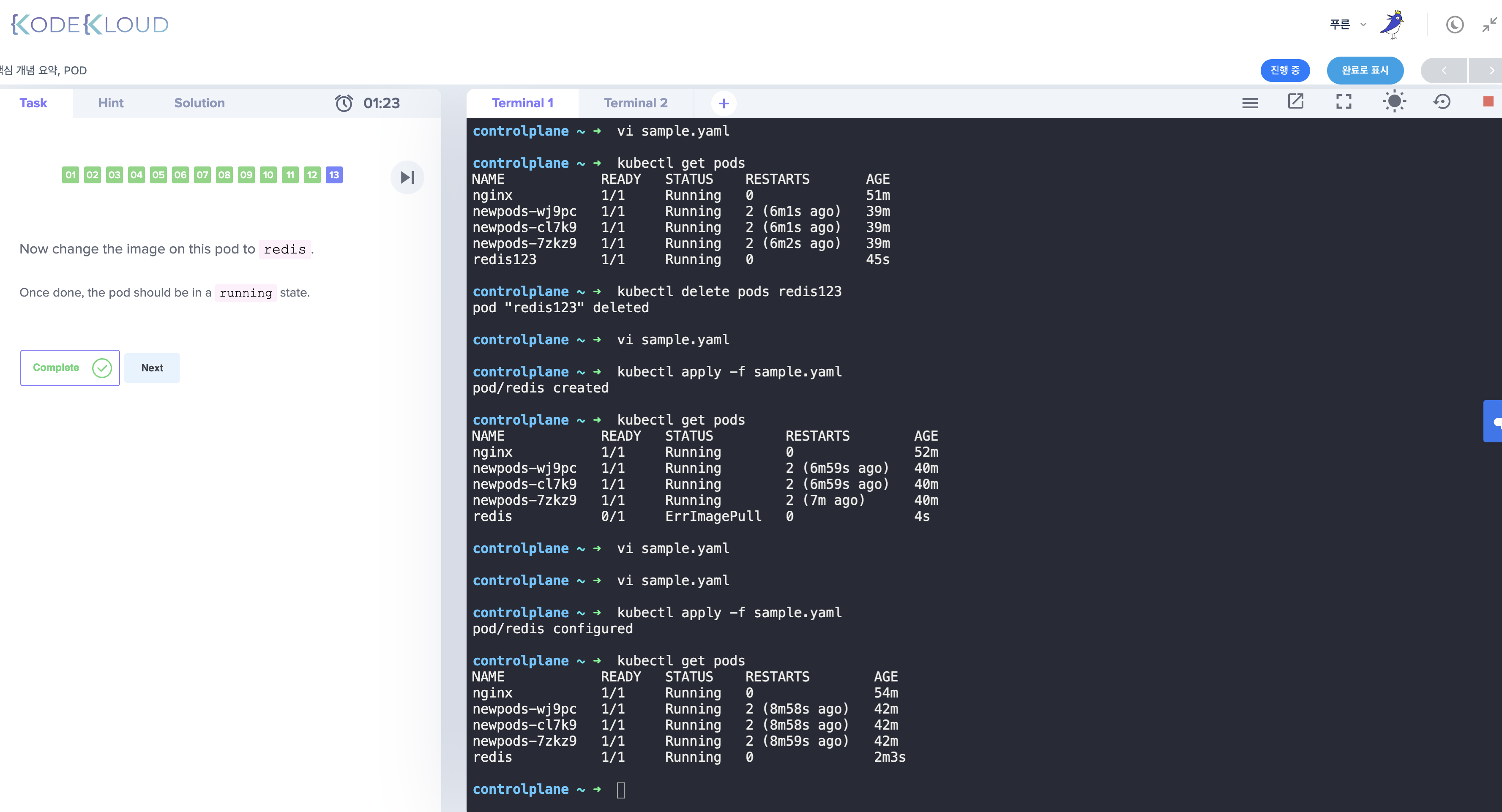Toggle the Complete checkmark button
1502x812 pixels.
pos(70,368)
